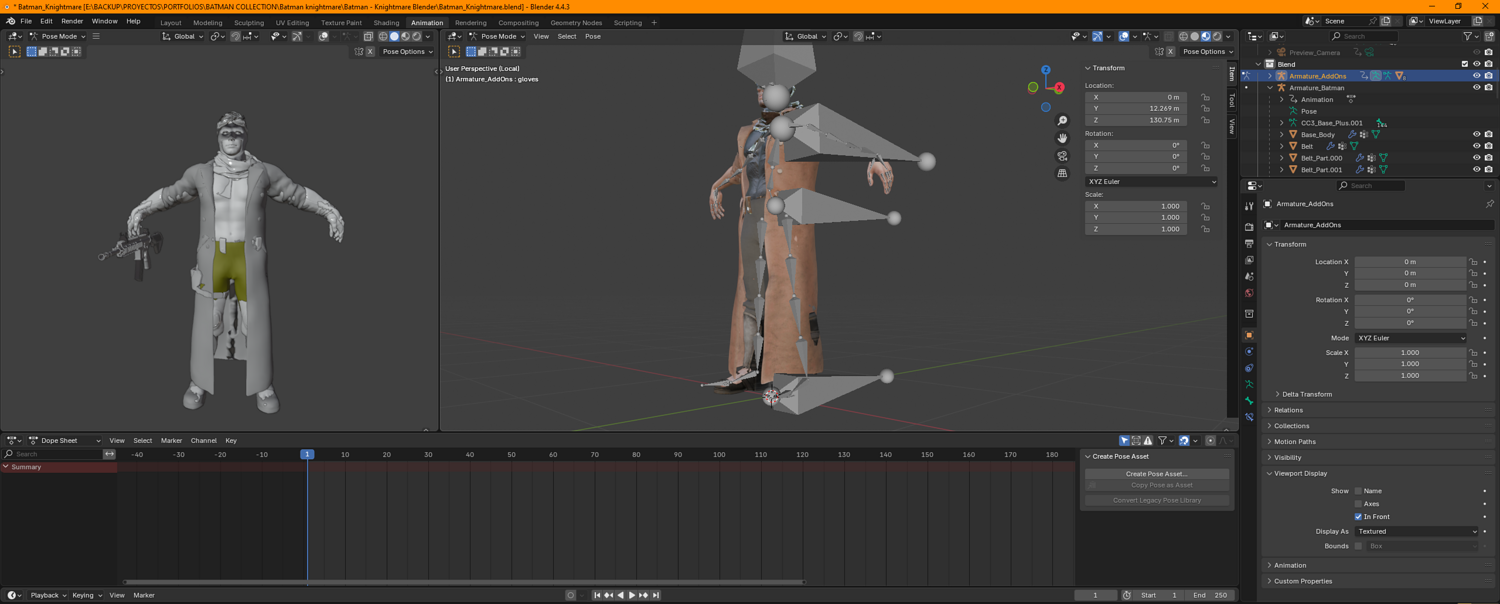The width and height of the screenshot is (1500, 604).
Task: Open the Scene properties tab icon
Action: [1249, 276]
